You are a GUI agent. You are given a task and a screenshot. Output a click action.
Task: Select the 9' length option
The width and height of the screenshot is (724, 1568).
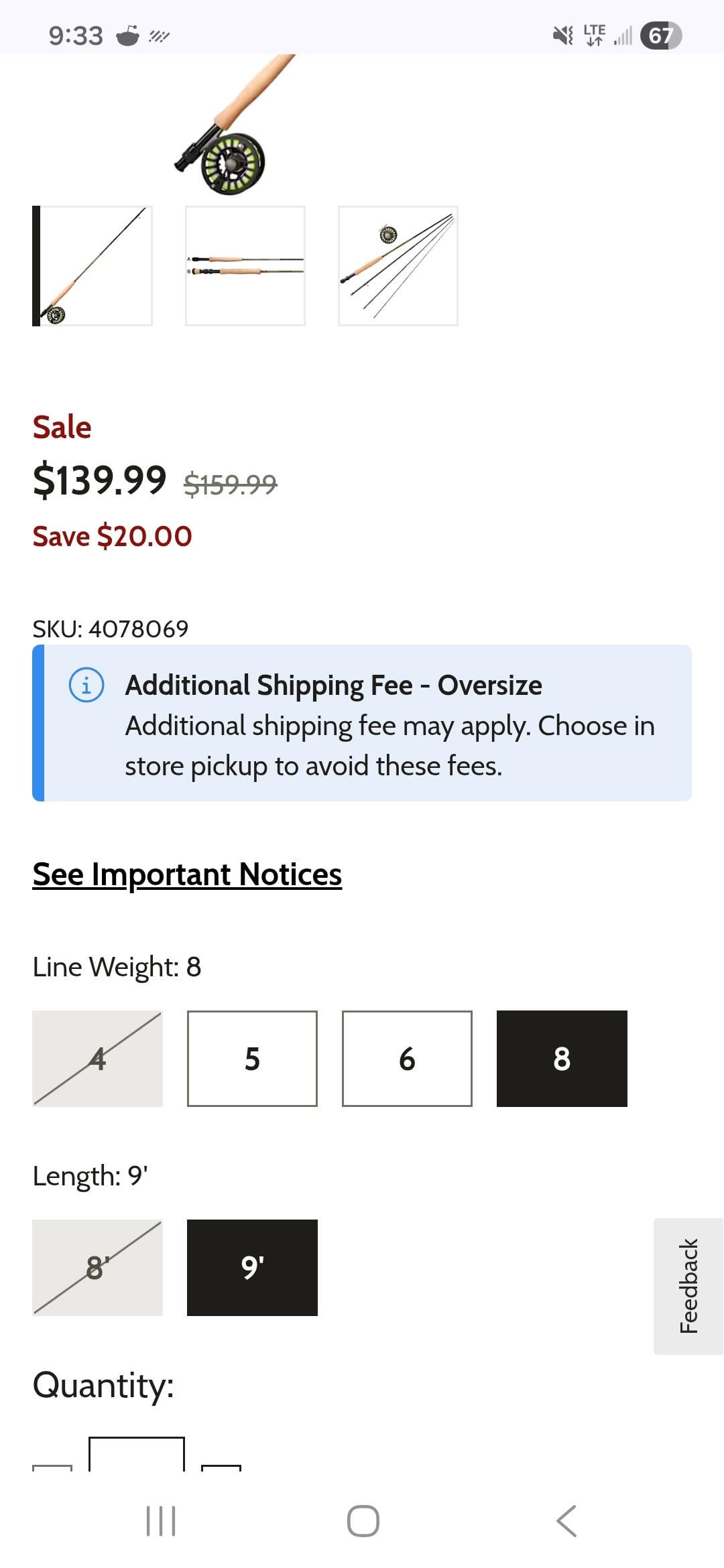252,1268
